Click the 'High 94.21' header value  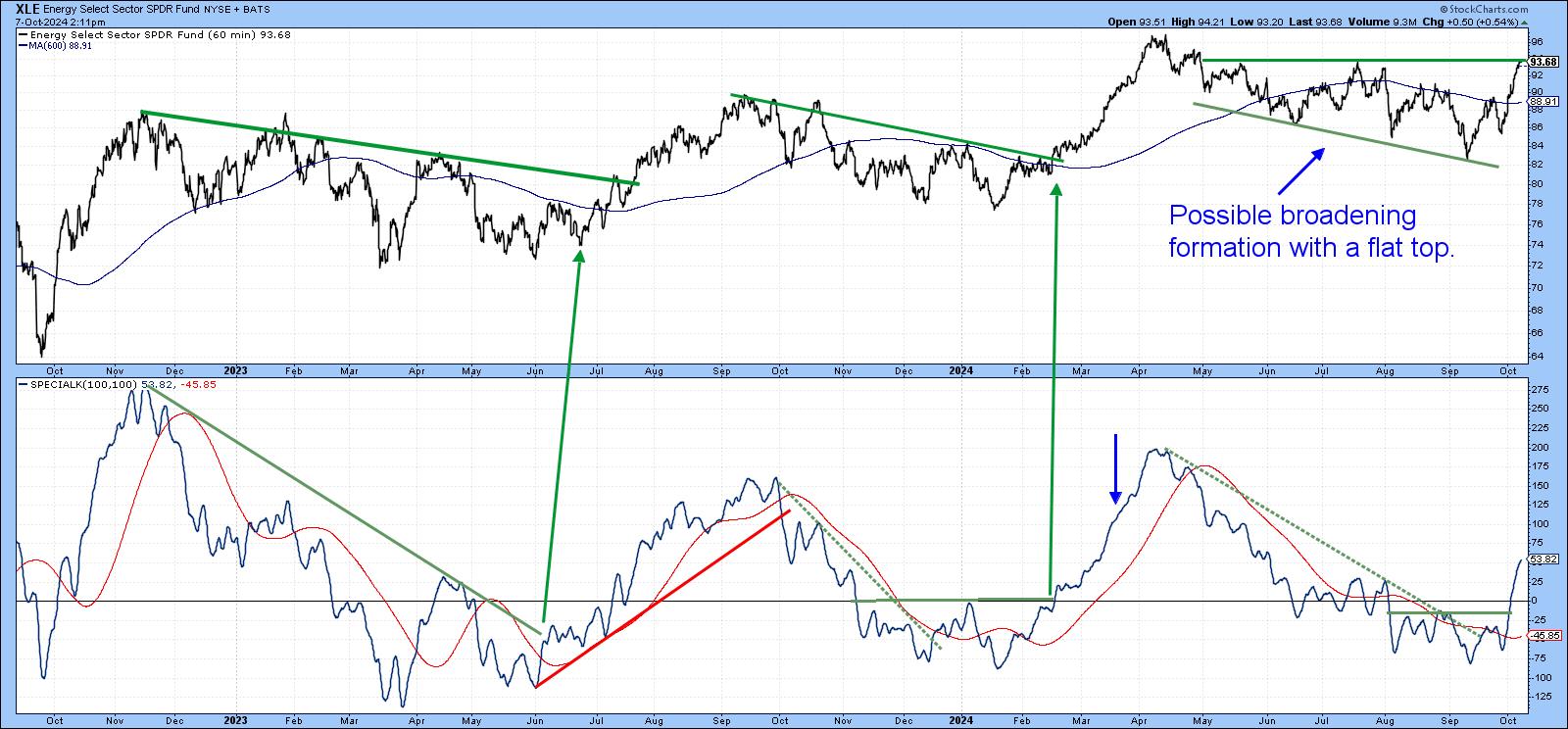[x=1196, y=22]
